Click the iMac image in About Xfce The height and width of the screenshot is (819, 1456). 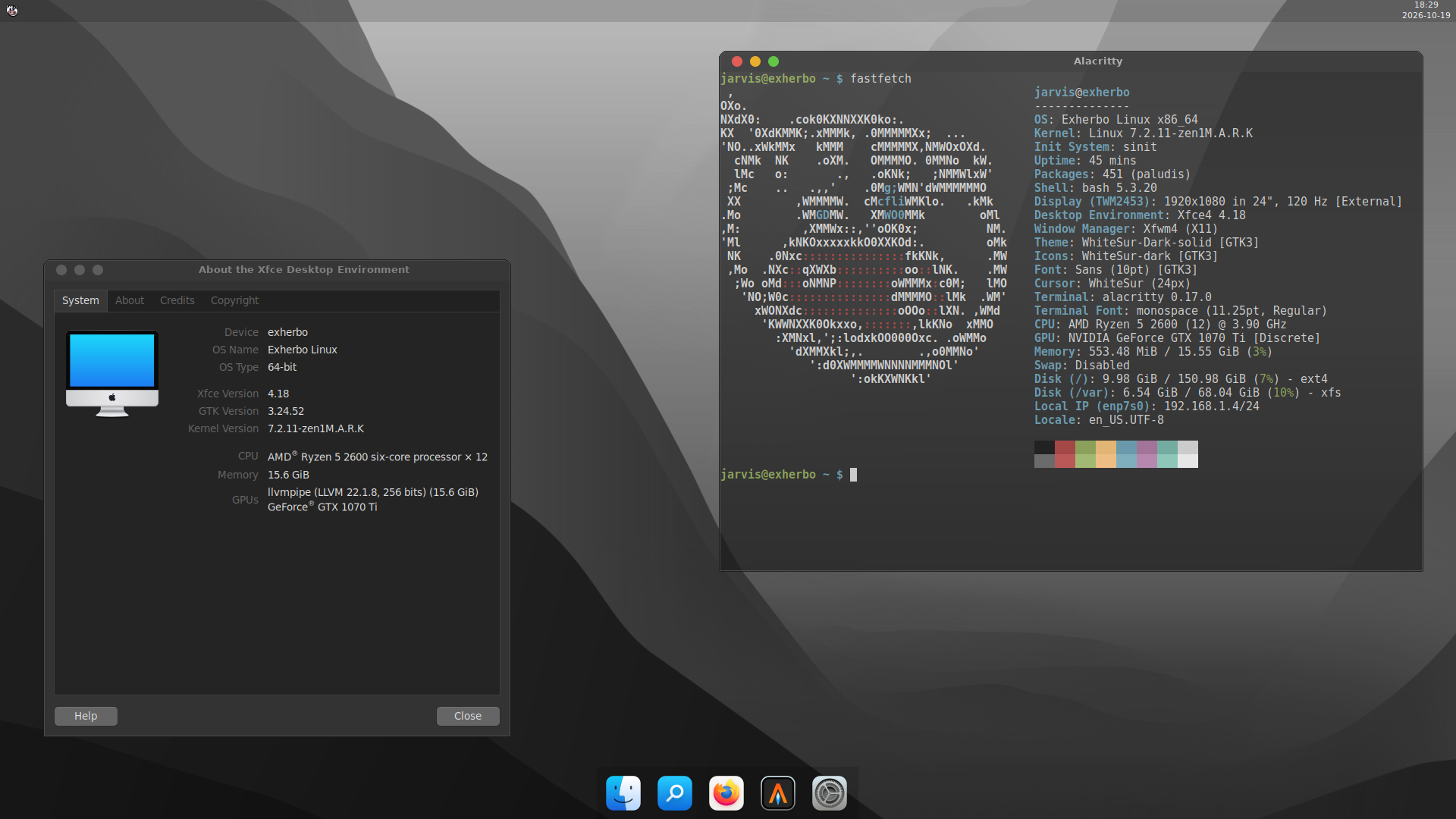click(x=112, y=373)
